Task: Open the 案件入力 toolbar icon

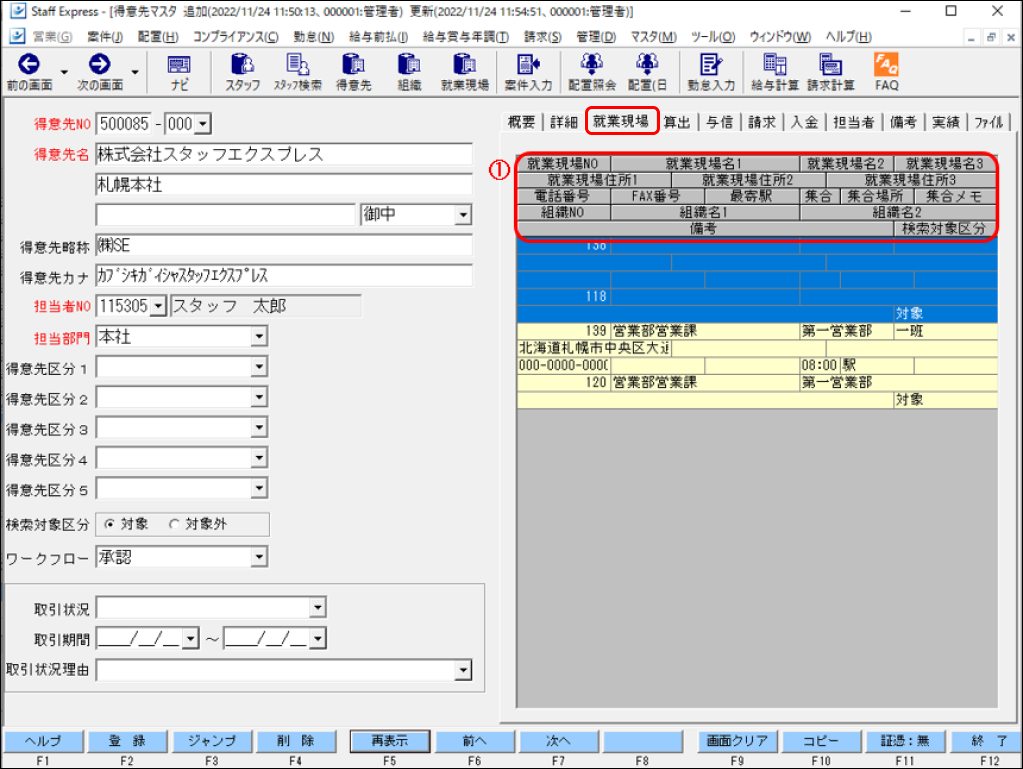Action: [x=528, y=72]
